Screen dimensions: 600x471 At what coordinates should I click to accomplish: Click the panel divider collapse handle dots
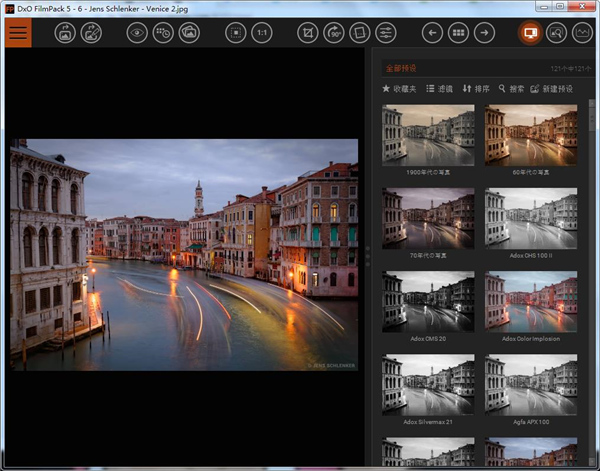point(368,256)
